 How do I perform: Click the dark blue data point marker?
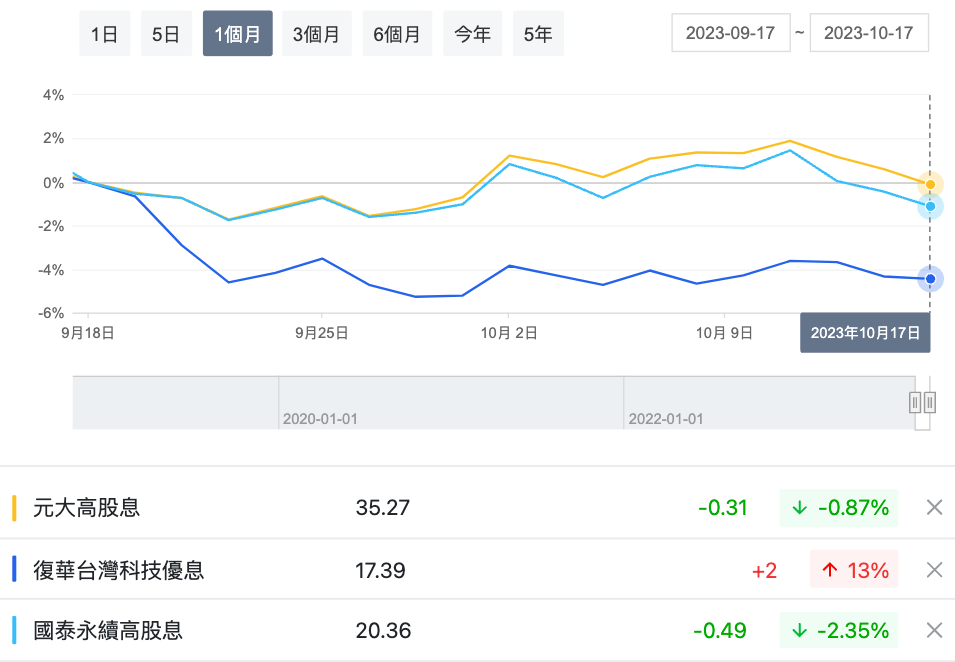click(930, 279)
